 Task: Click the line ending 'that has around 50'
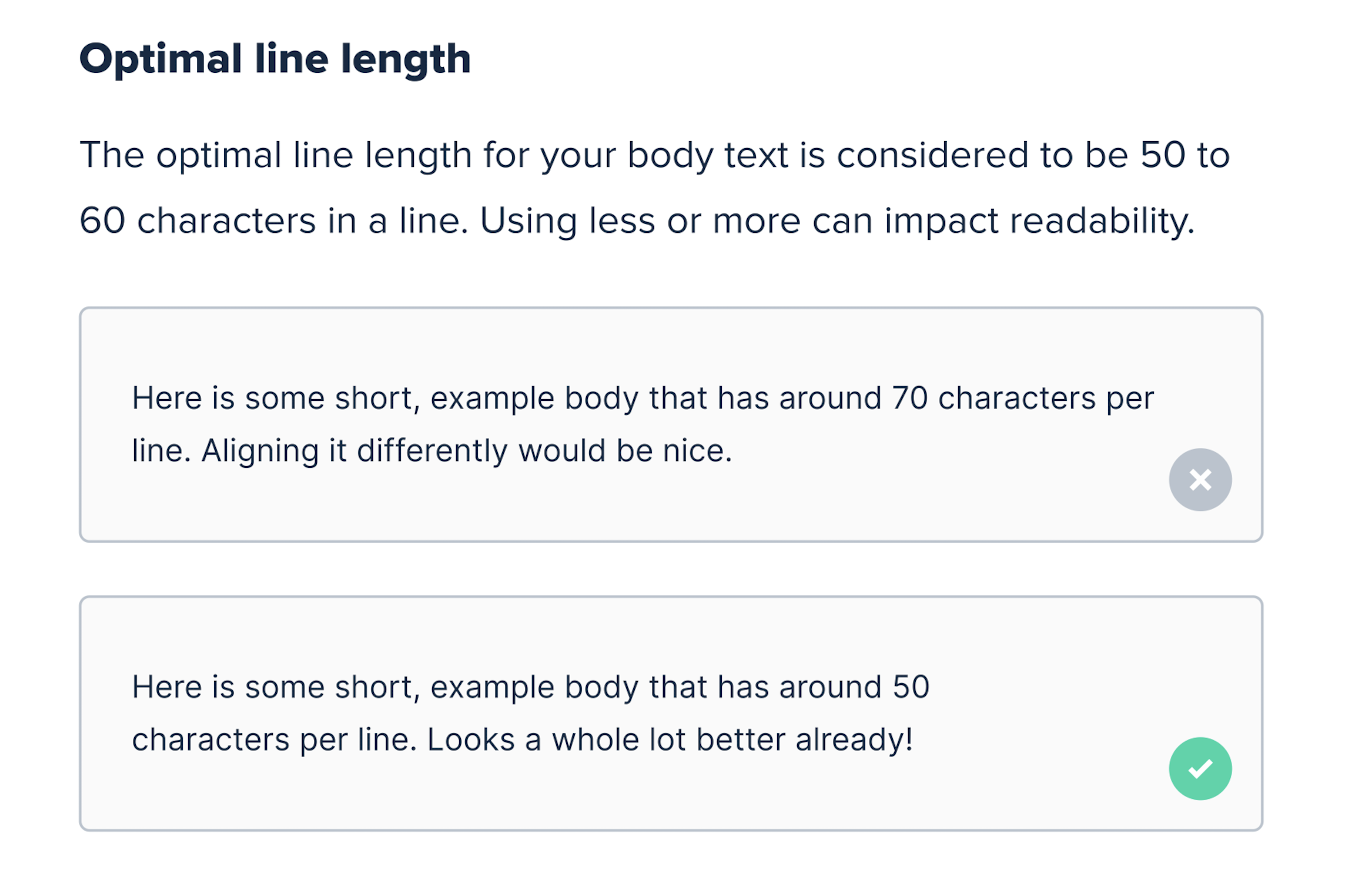point(531,687)
